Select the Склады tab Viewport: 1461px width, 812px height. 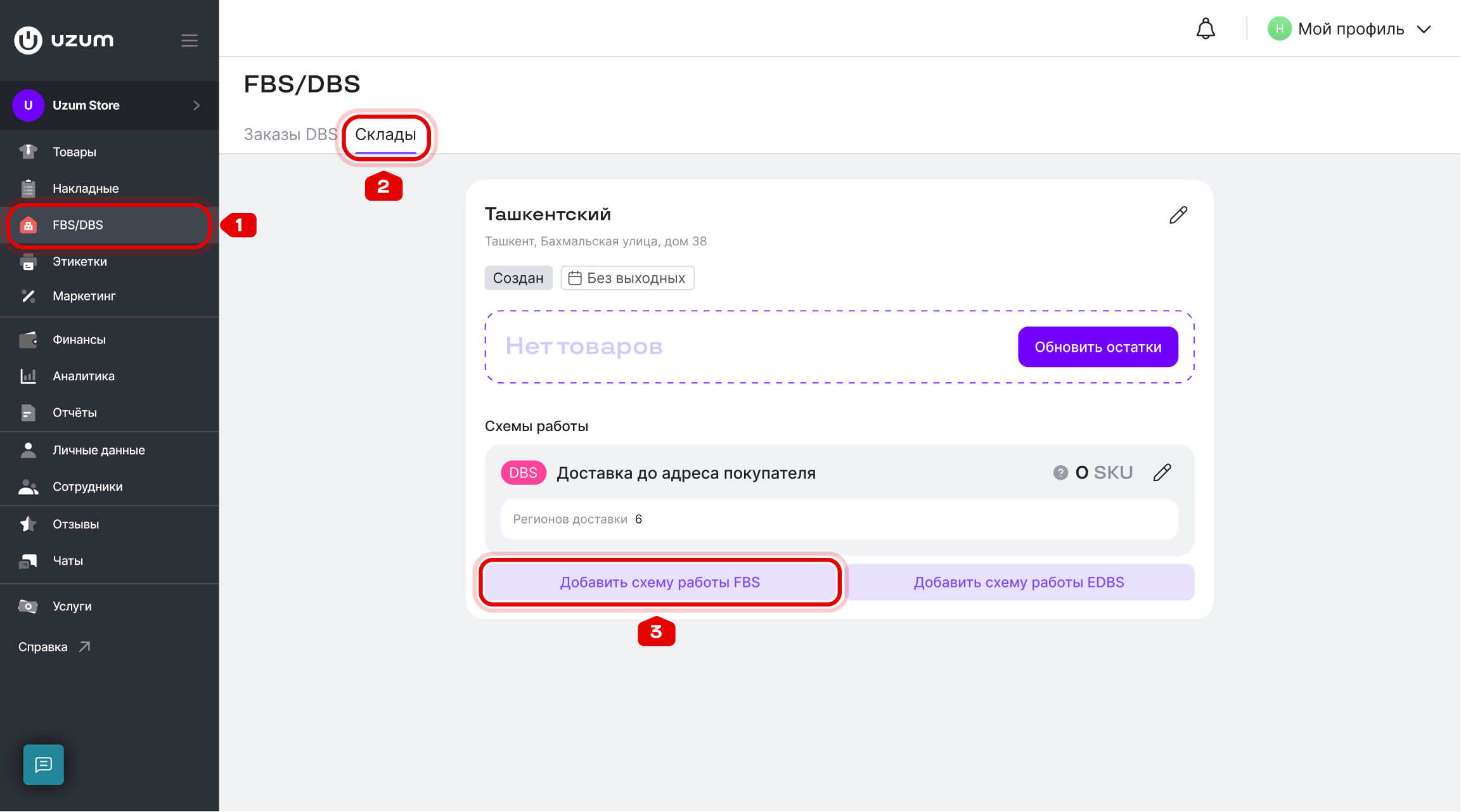click(x=385, y=134)
